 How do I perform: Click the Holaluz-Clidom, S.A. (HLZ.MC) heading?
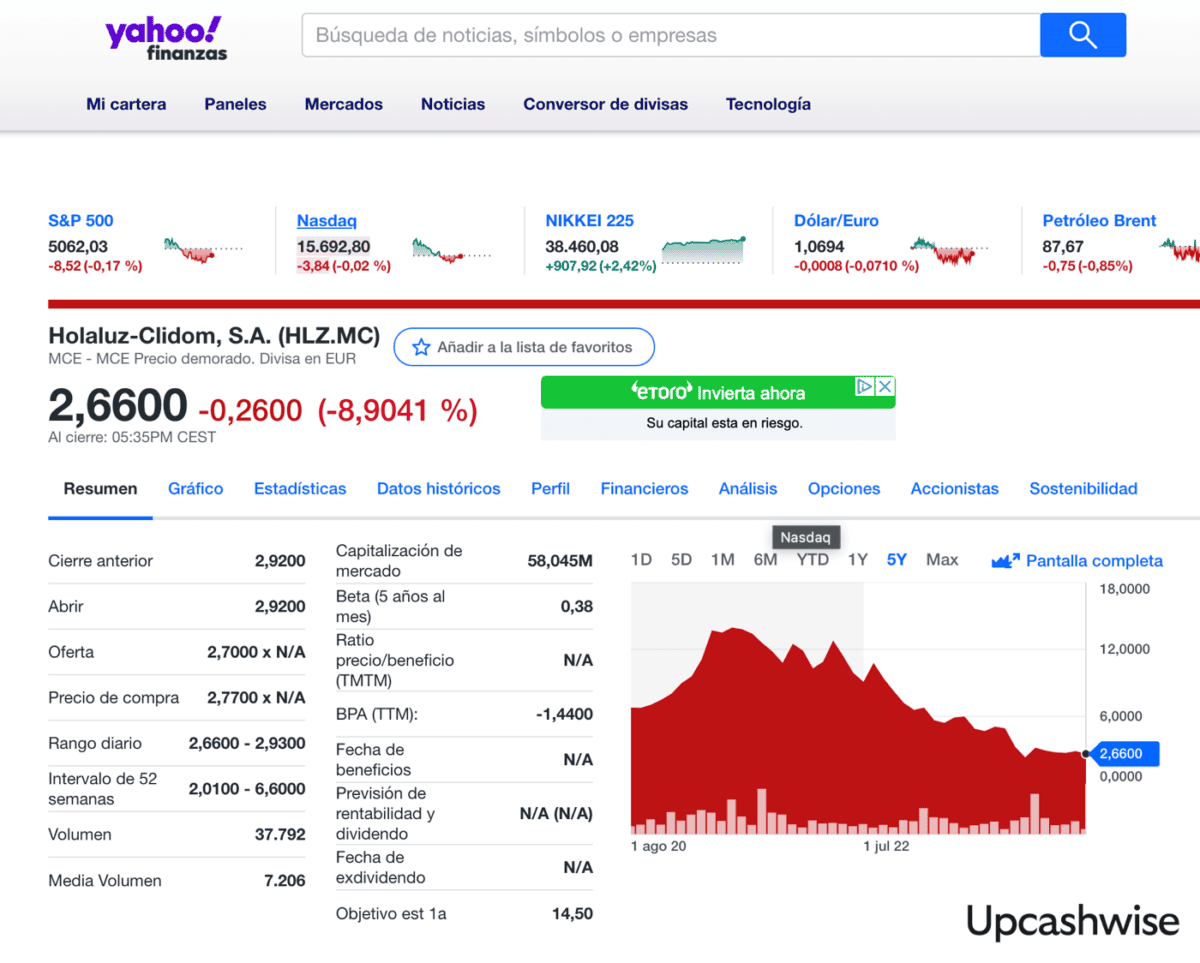(214, 336)
